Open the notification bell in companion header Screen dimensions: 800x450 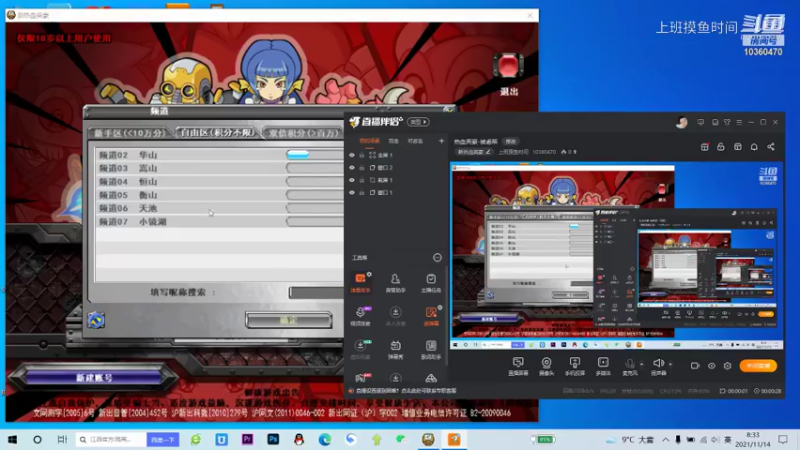coord(754,147)
